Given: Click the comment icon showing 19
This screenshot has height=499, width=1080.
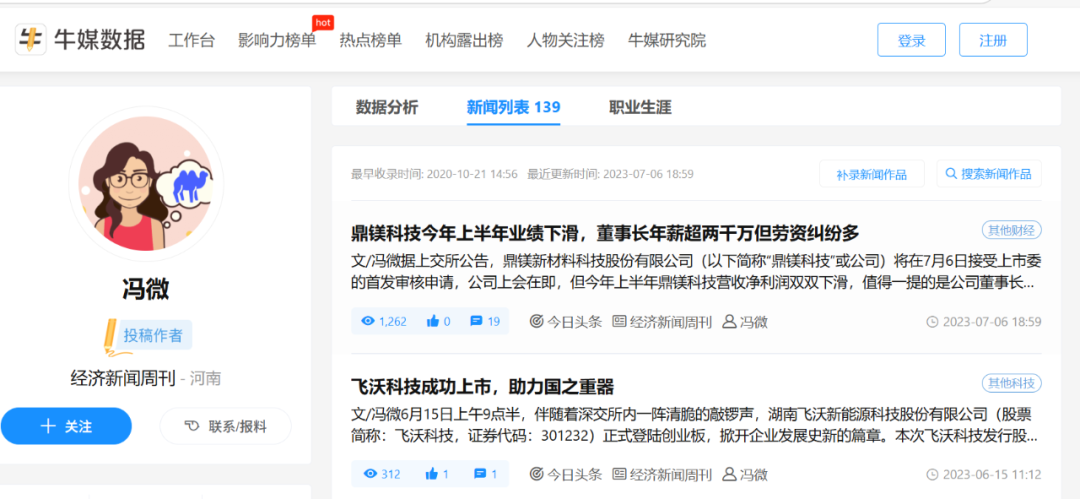Looking at the screenshot, I should (x=475, y=321).
